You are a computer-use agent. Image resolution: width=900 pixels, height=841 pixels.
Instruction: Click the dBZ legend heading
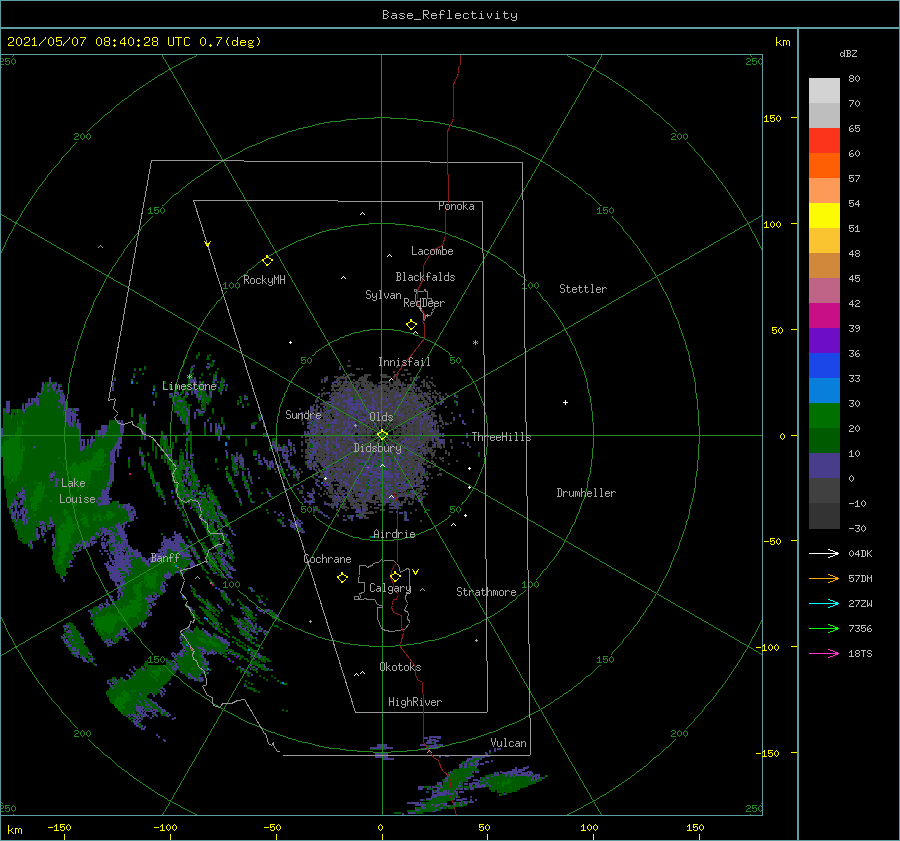point(848,53)
